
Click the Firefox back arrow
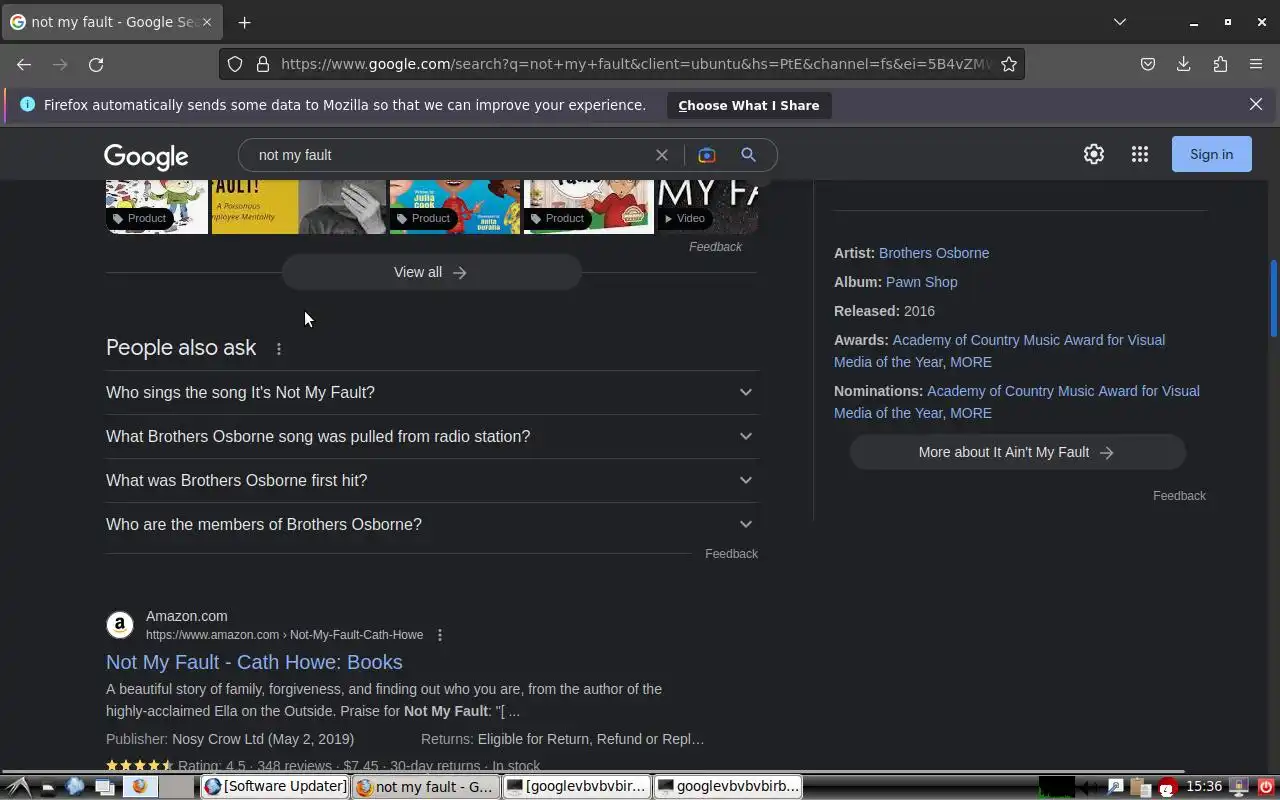click(24, 64)
